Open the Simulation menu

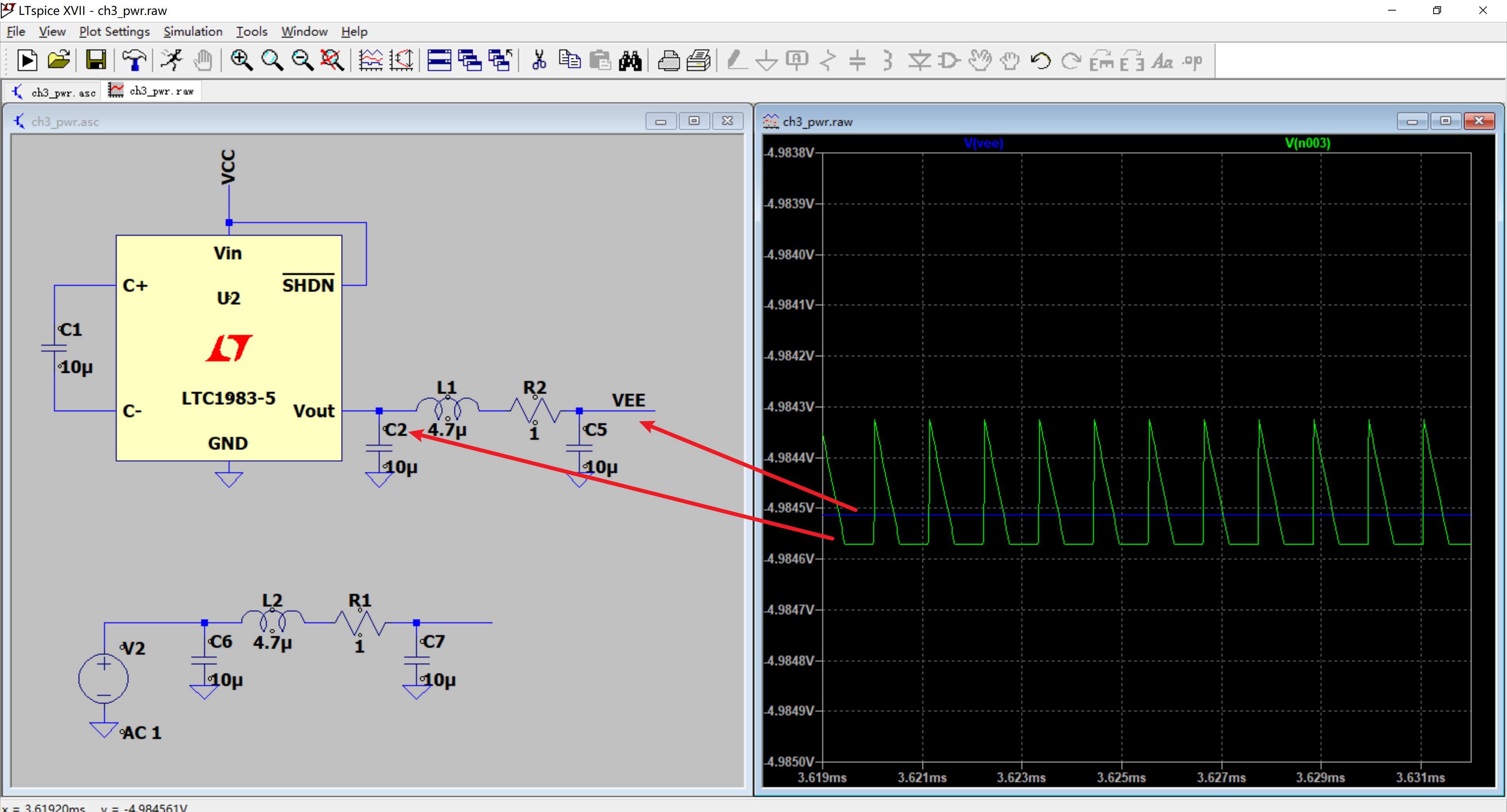pos(192,31)
